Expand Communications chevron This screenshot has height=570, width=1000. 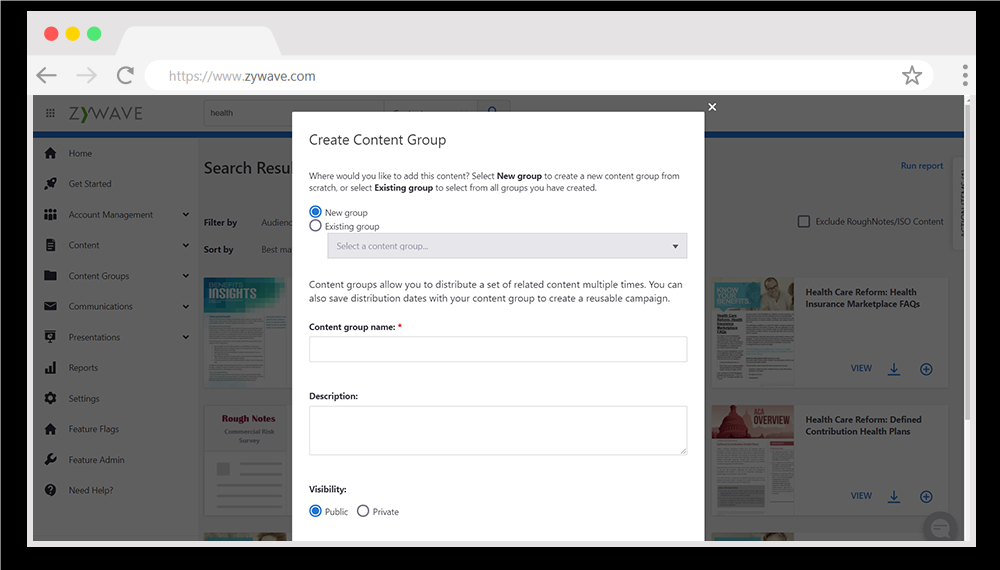point(186,306)
